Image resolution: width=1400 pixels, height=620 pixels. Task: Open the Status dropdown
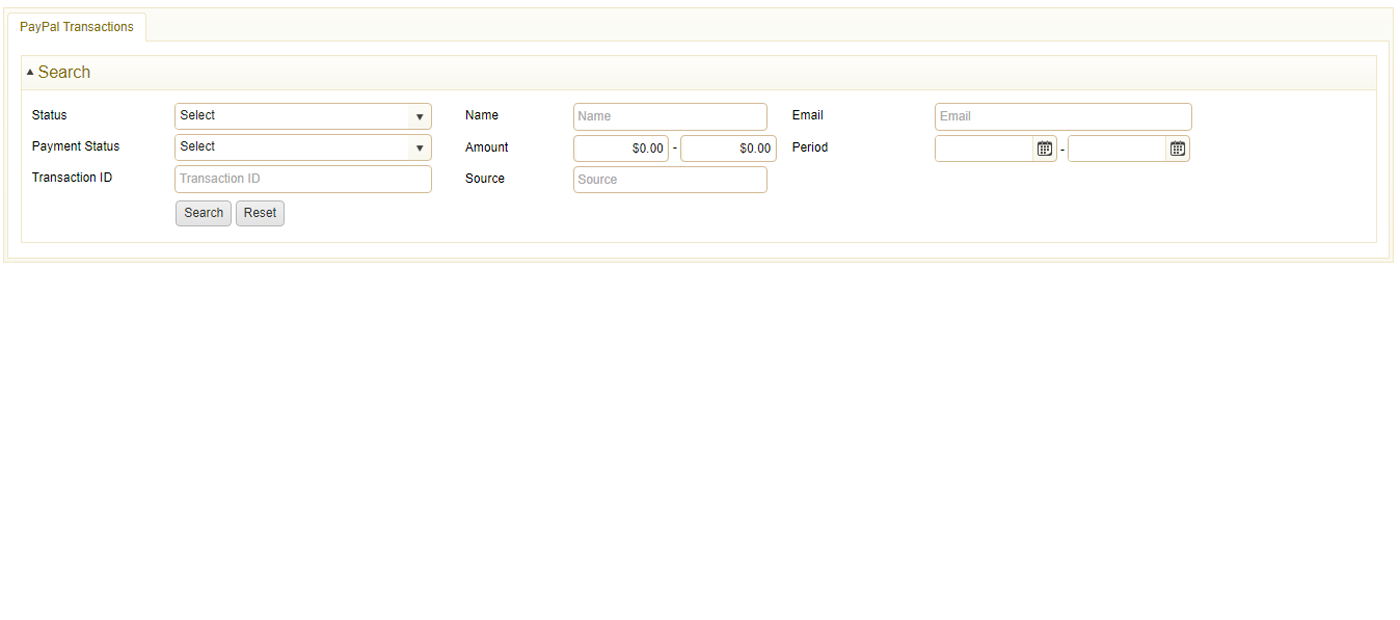tap(303, 116)
